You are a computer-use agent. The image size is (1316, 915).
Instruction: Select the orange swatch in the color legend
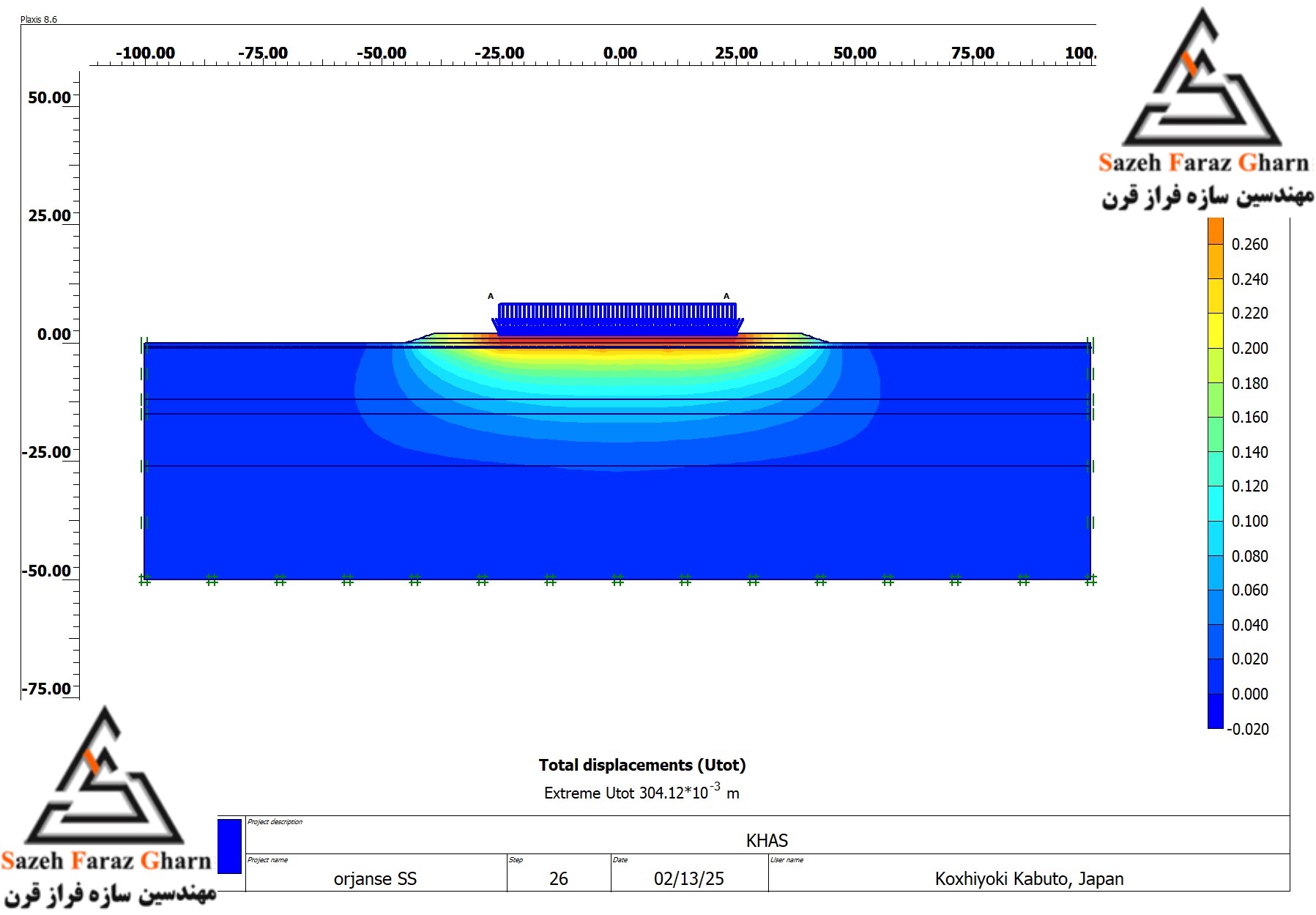[1216, 231]
